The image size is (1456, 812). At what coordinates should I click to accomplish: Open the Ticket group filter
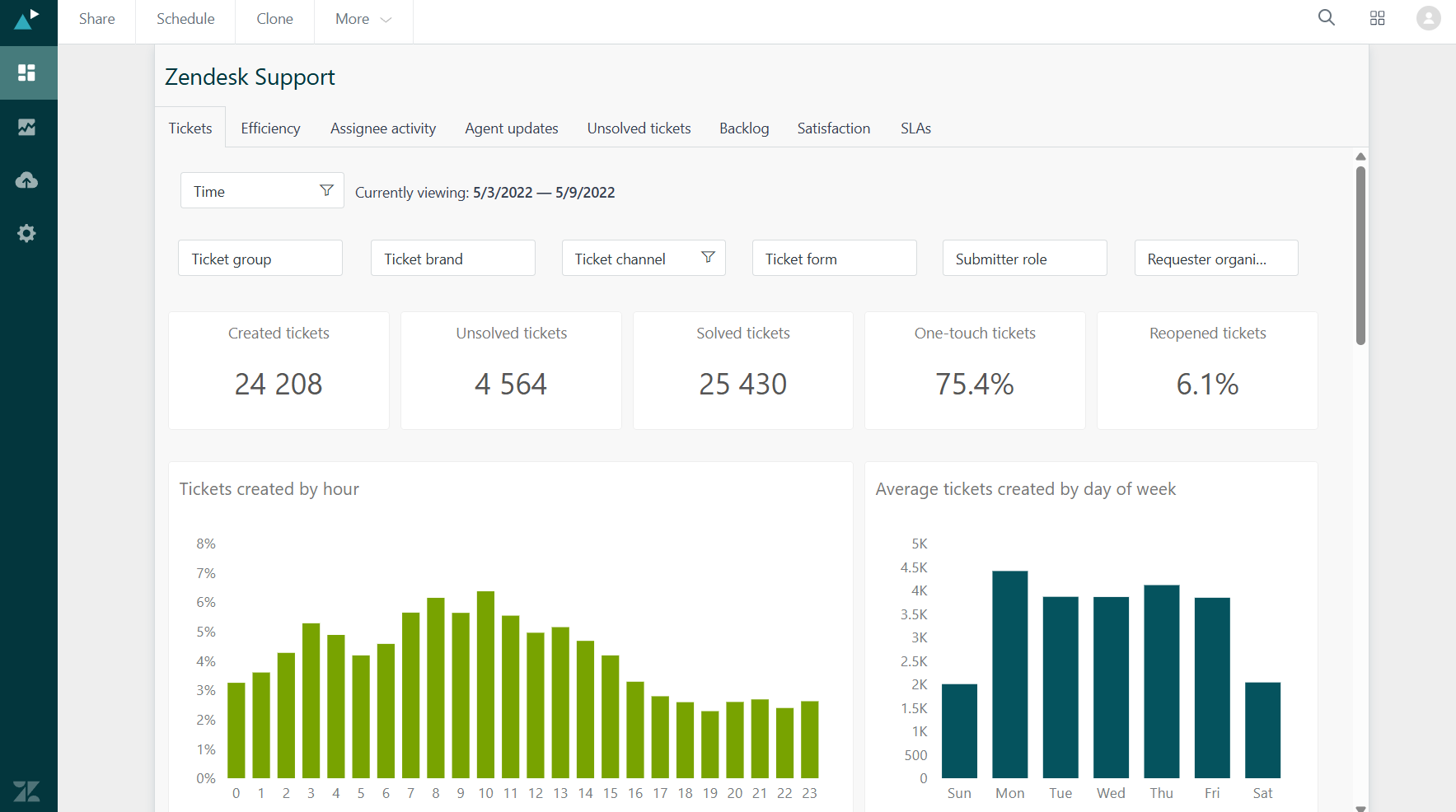(x=260, y=258)
